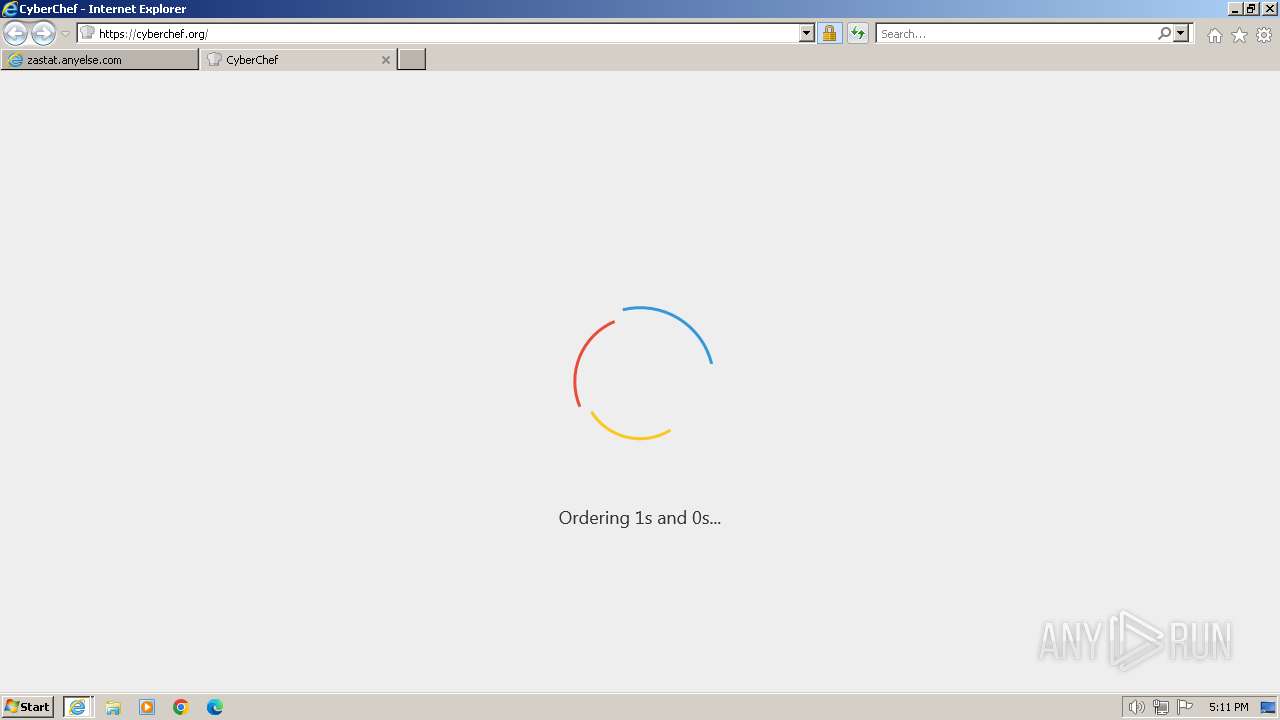Viewport: 1280px width, 720px height.
Task: Open the Home page icon
Action: (1214, 35)
